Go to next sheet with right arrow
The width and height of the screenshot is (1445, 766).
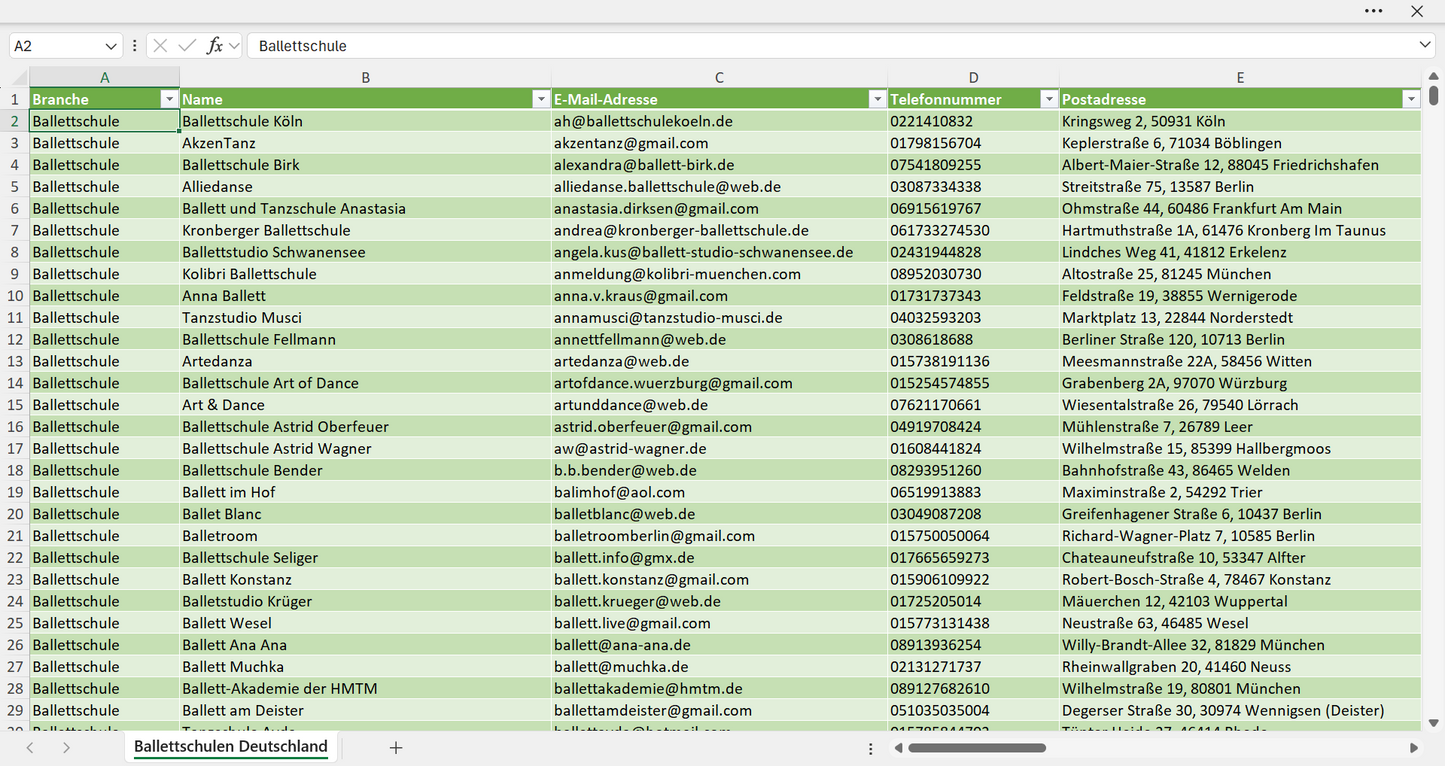66,748
